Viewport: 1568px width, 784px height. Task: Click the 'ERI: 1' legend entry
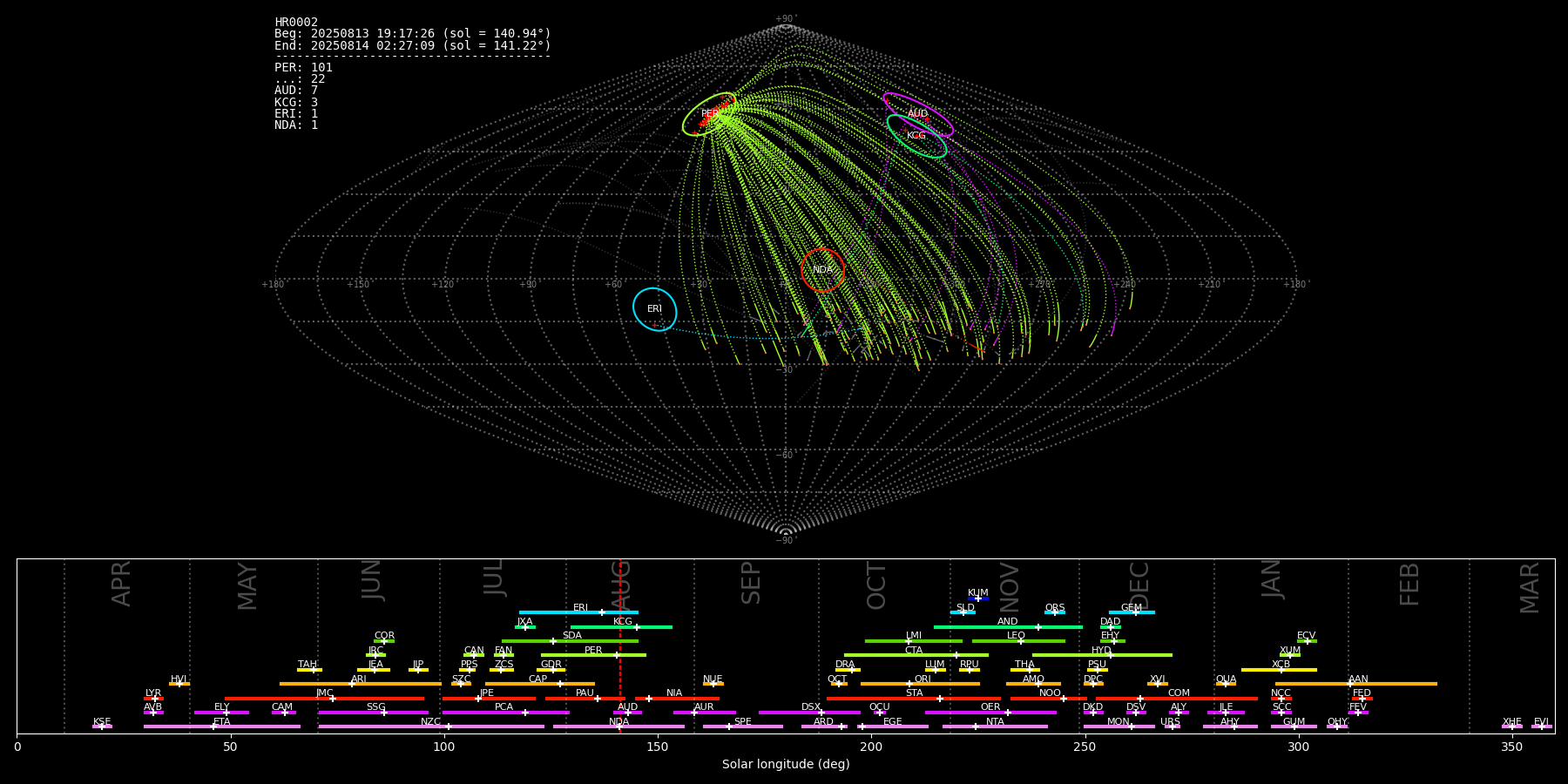tap(296, 114)
